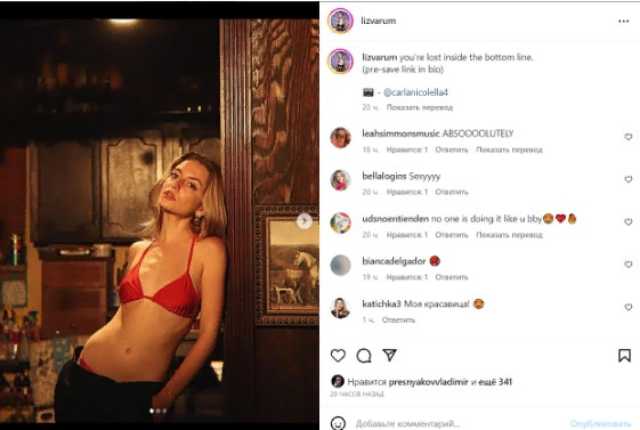Reply to the biancadelgador comment

(451, 277)
